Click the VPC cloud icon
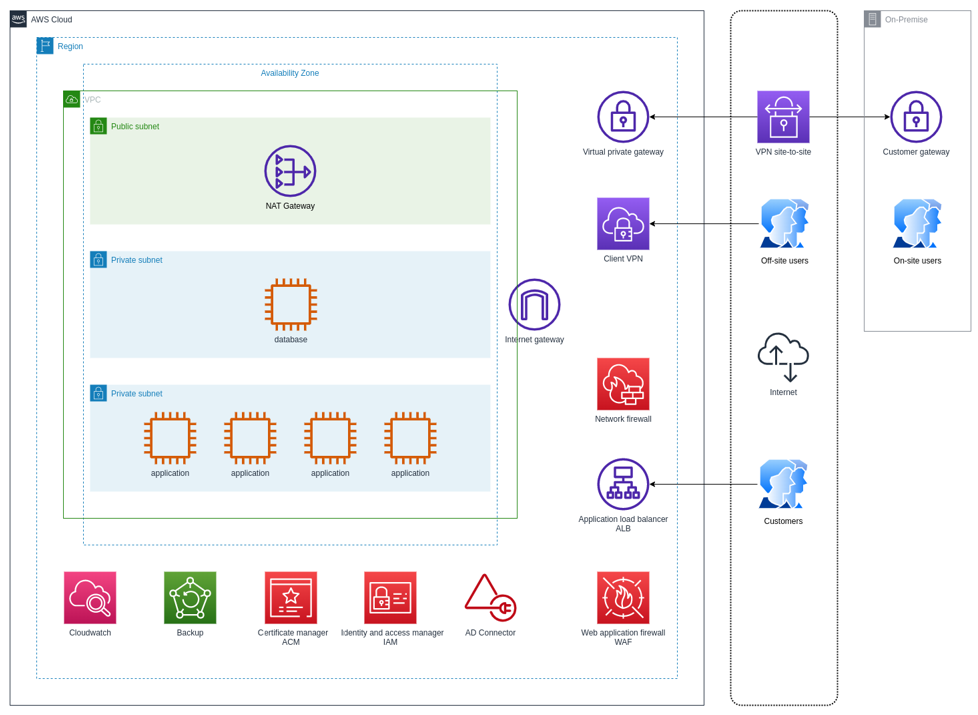 tap(72, 99)
